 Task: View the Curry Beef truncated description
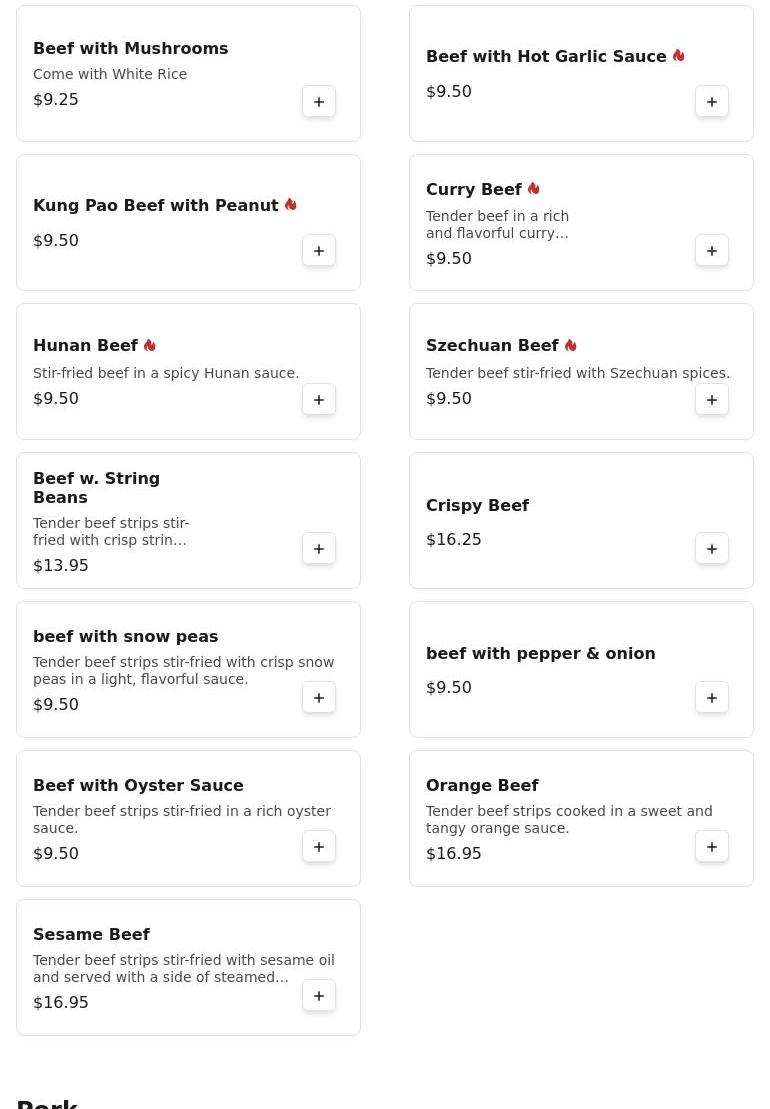pos(497,225)
